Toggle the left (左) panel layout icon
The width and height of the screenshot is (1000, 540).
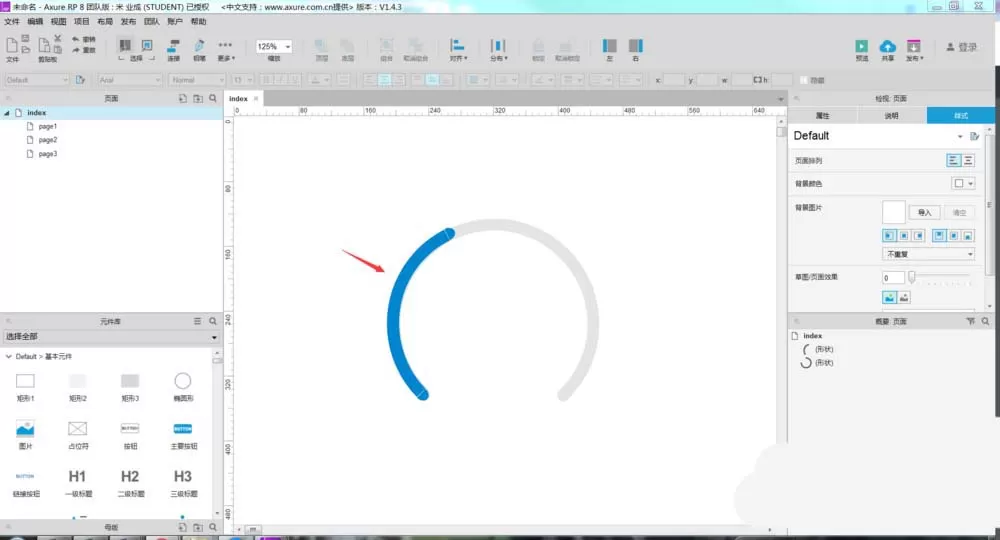point(609,46)
